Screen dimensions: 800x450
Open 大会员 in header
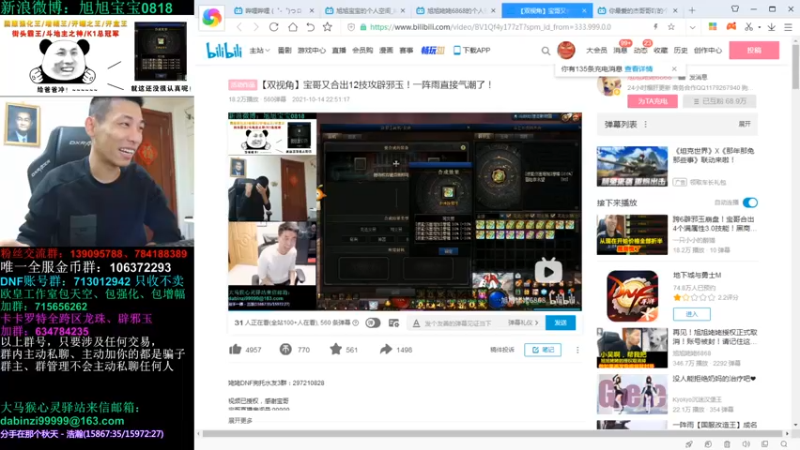click(596, 51)
